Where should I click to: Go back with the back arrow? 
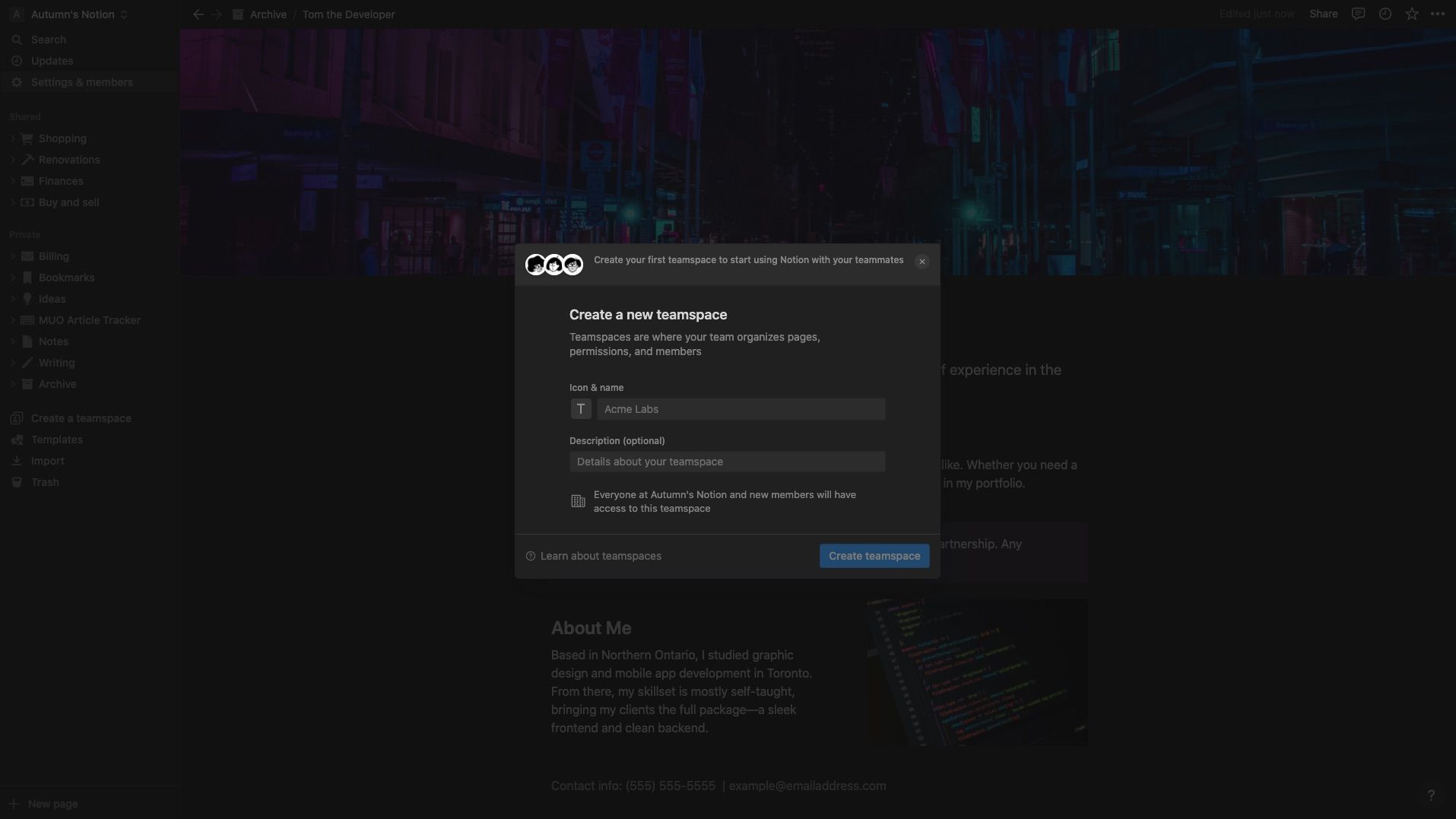(x=198, y=14)
